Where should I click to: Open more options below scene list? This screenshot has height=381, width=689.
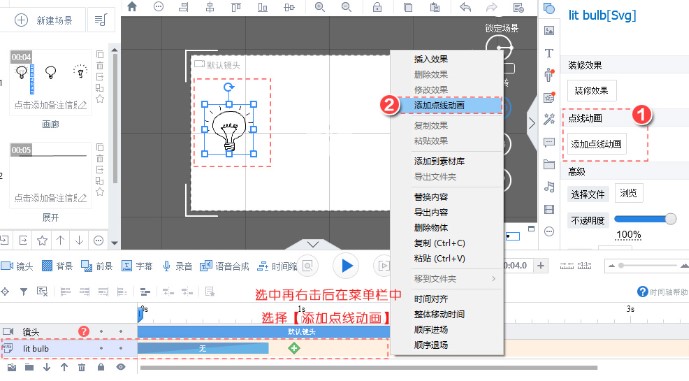[x=98, y=240]
